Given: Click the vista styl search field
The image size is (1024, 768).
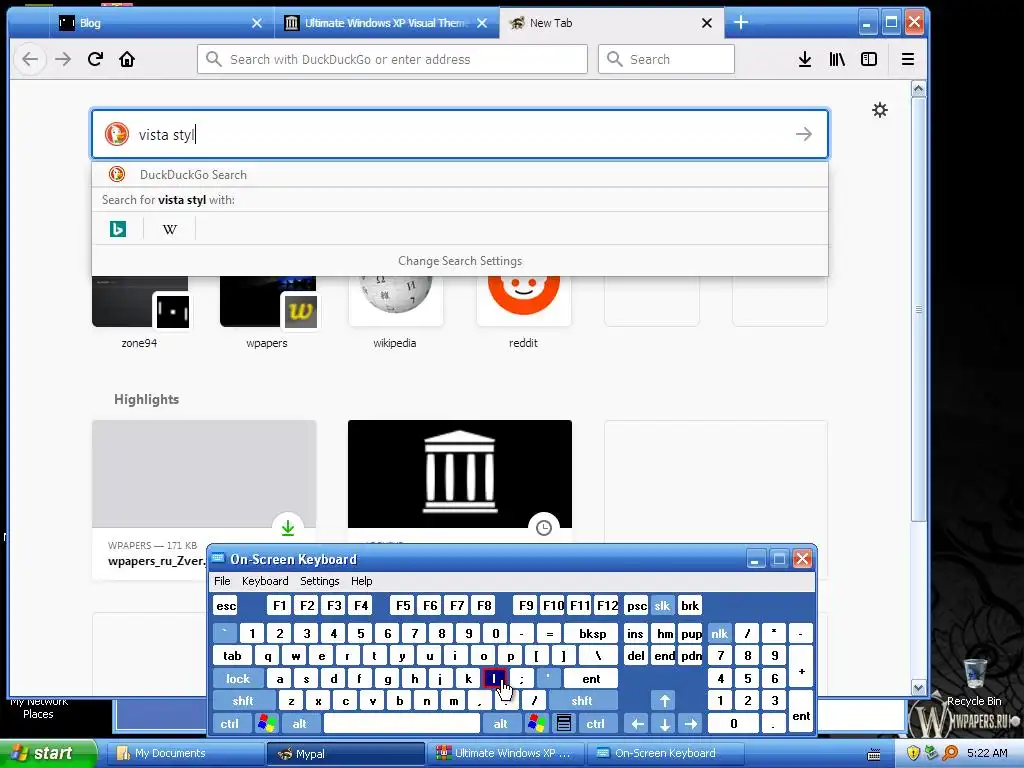Looking at the screenshot, I should click(x=460, y=134).
